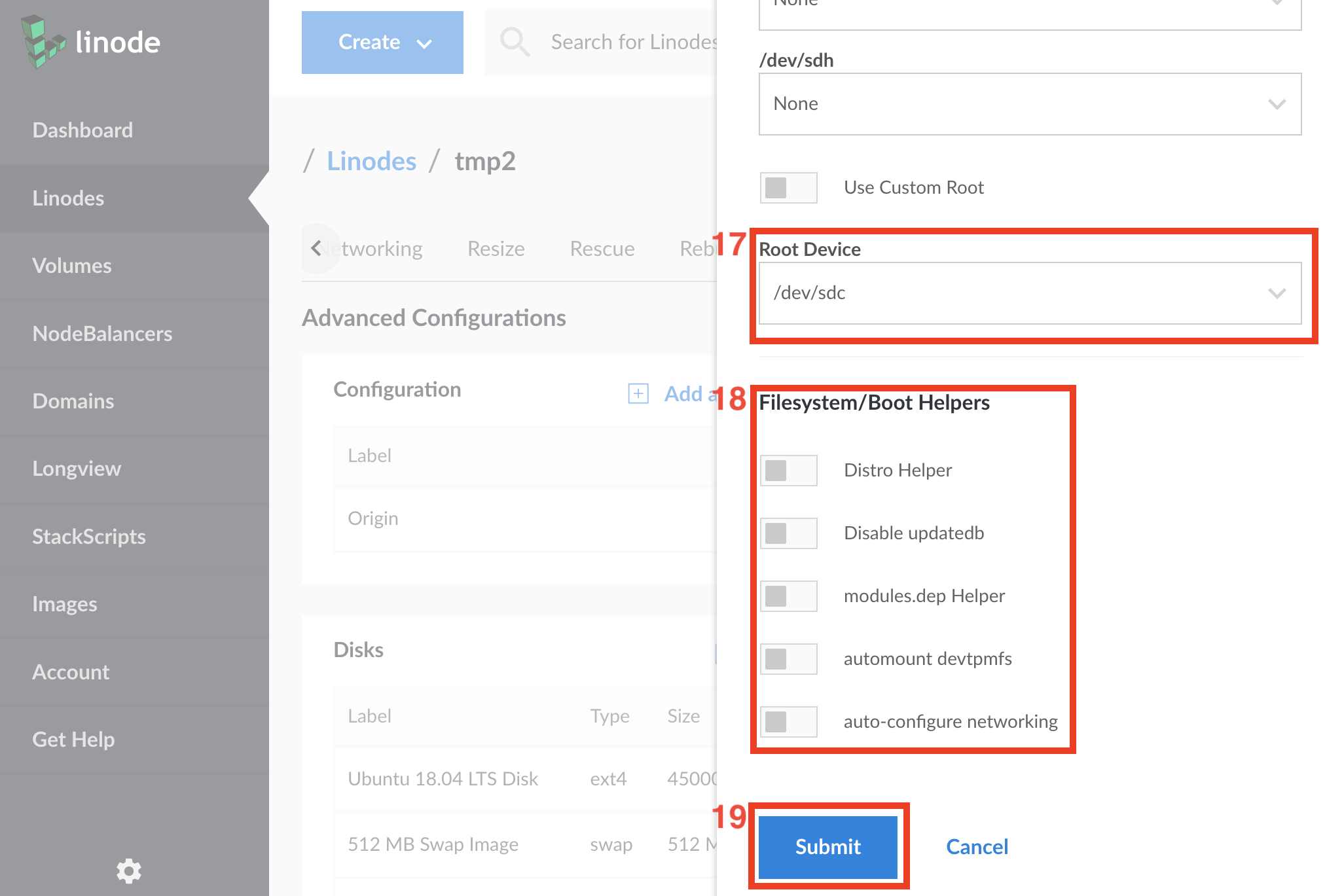The height and width of the screenshot is (896, 1325).
Task: Switch to the Rescue tab
Action: point(602,249)
